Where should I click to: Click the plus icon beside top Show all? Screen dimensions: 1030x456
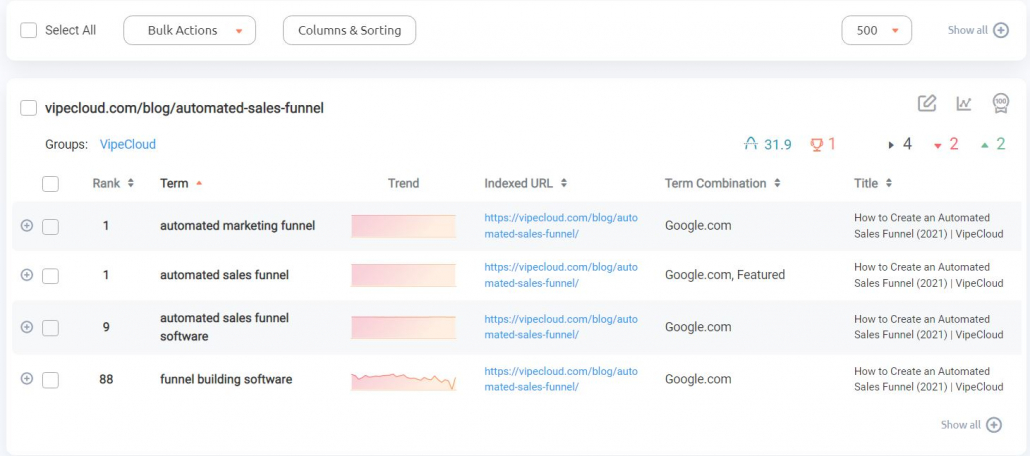coord(1000,30)
